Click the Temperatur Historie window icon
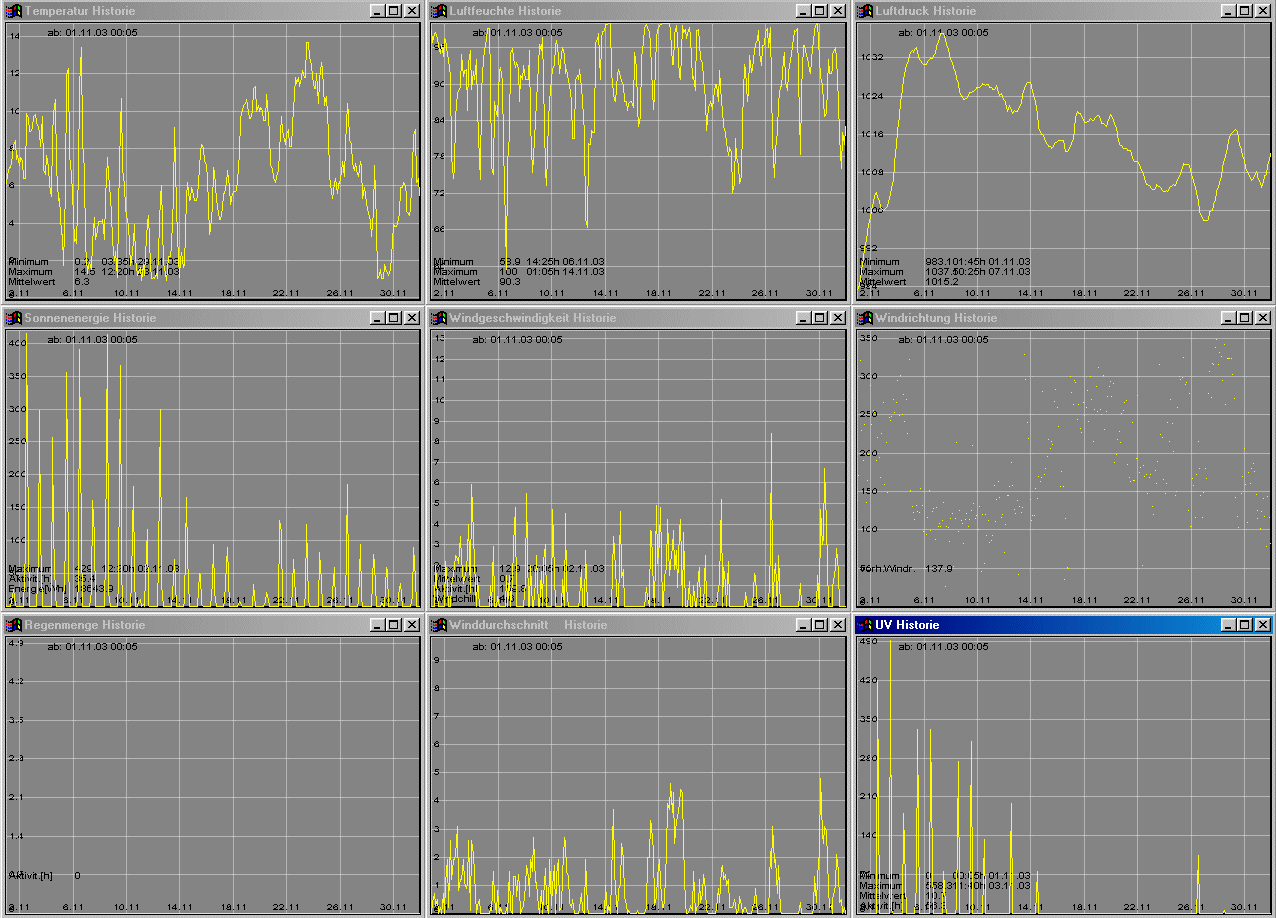Screen dimensions: 1276x918 pos(14,11)
